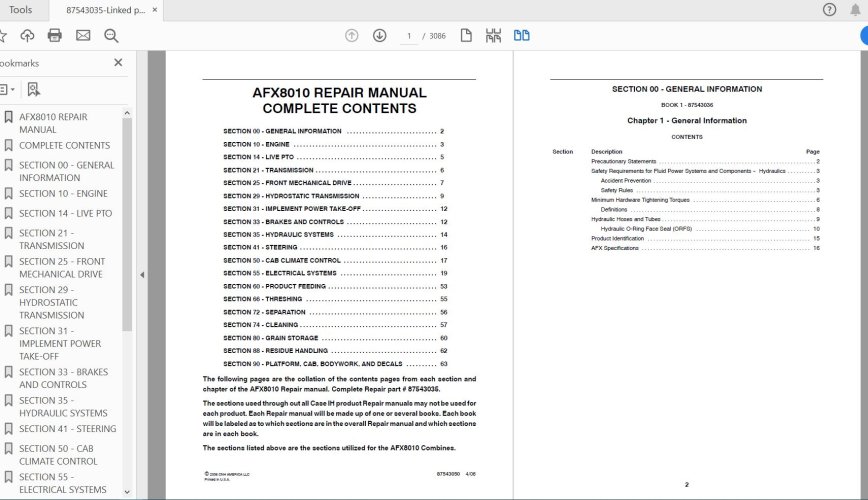
Task: Click the bookmarks scroll down arrow
Action: (127, 492)
